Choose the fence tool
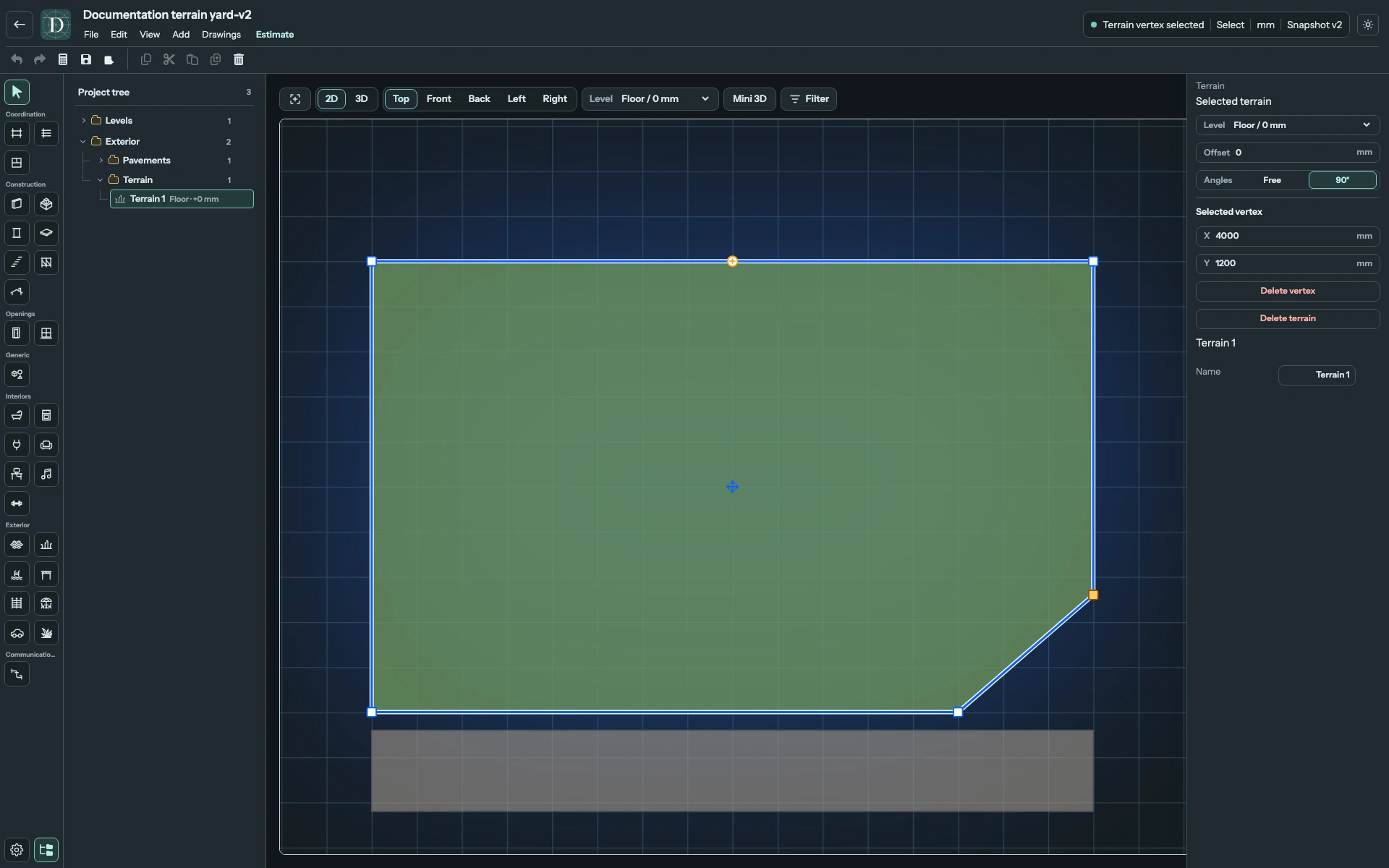Screen dimensions: 1389x868 (17, 603)
